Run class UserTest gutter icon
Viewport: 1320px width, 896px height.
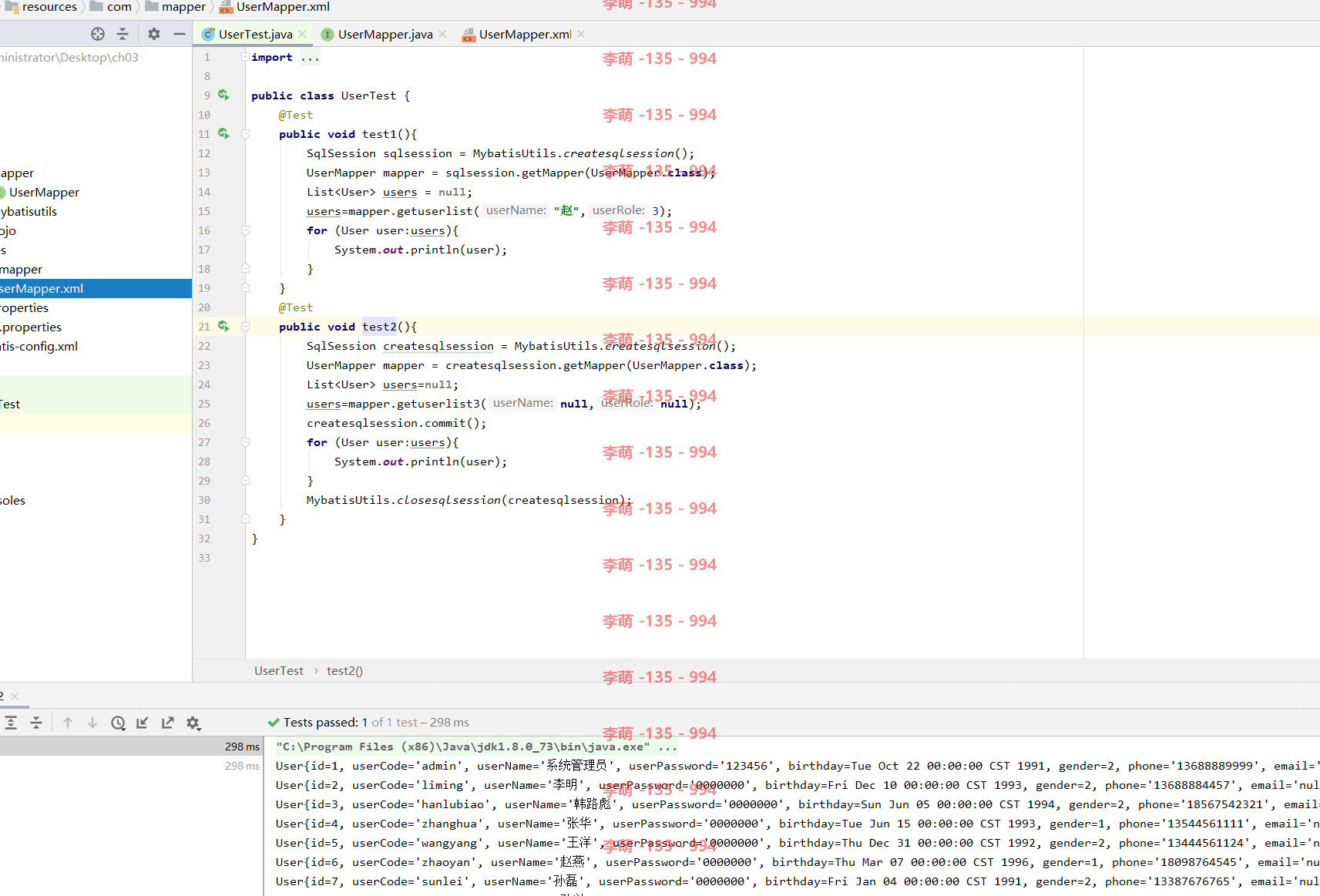point(223,95)
